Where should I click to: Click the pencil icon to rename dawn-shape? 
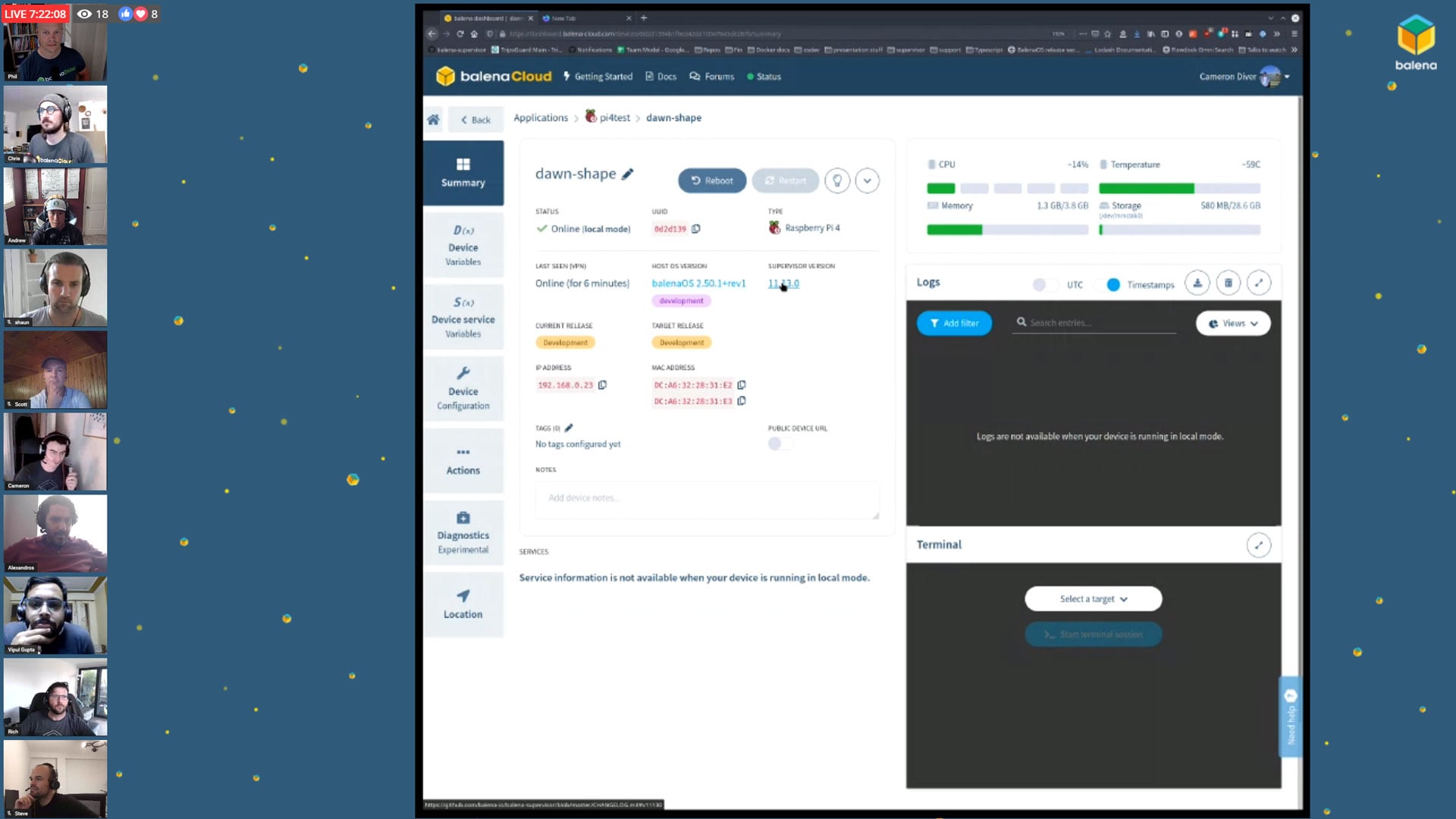(627, 174)
